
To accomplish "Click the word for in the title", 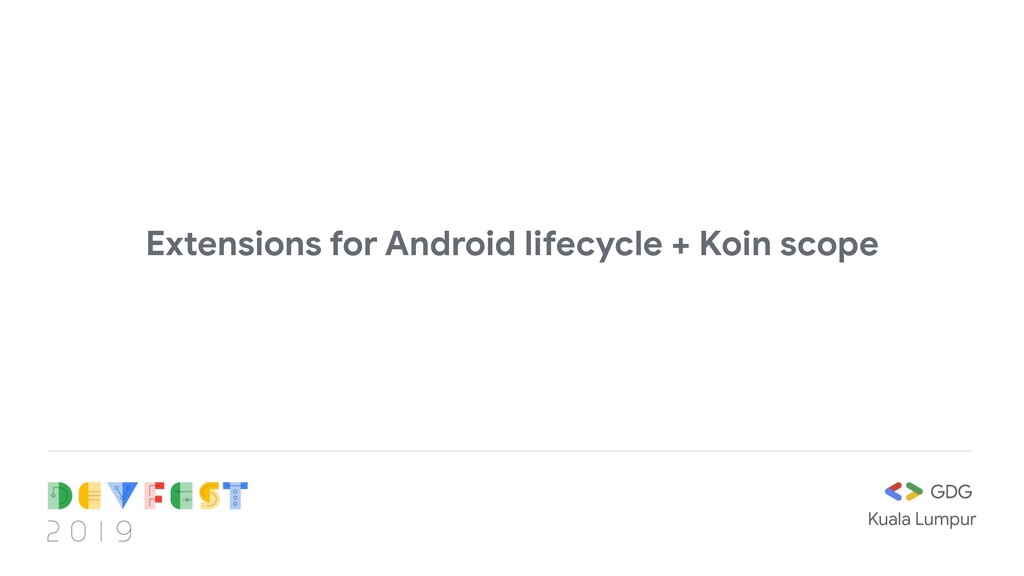I will coord(353,244).
